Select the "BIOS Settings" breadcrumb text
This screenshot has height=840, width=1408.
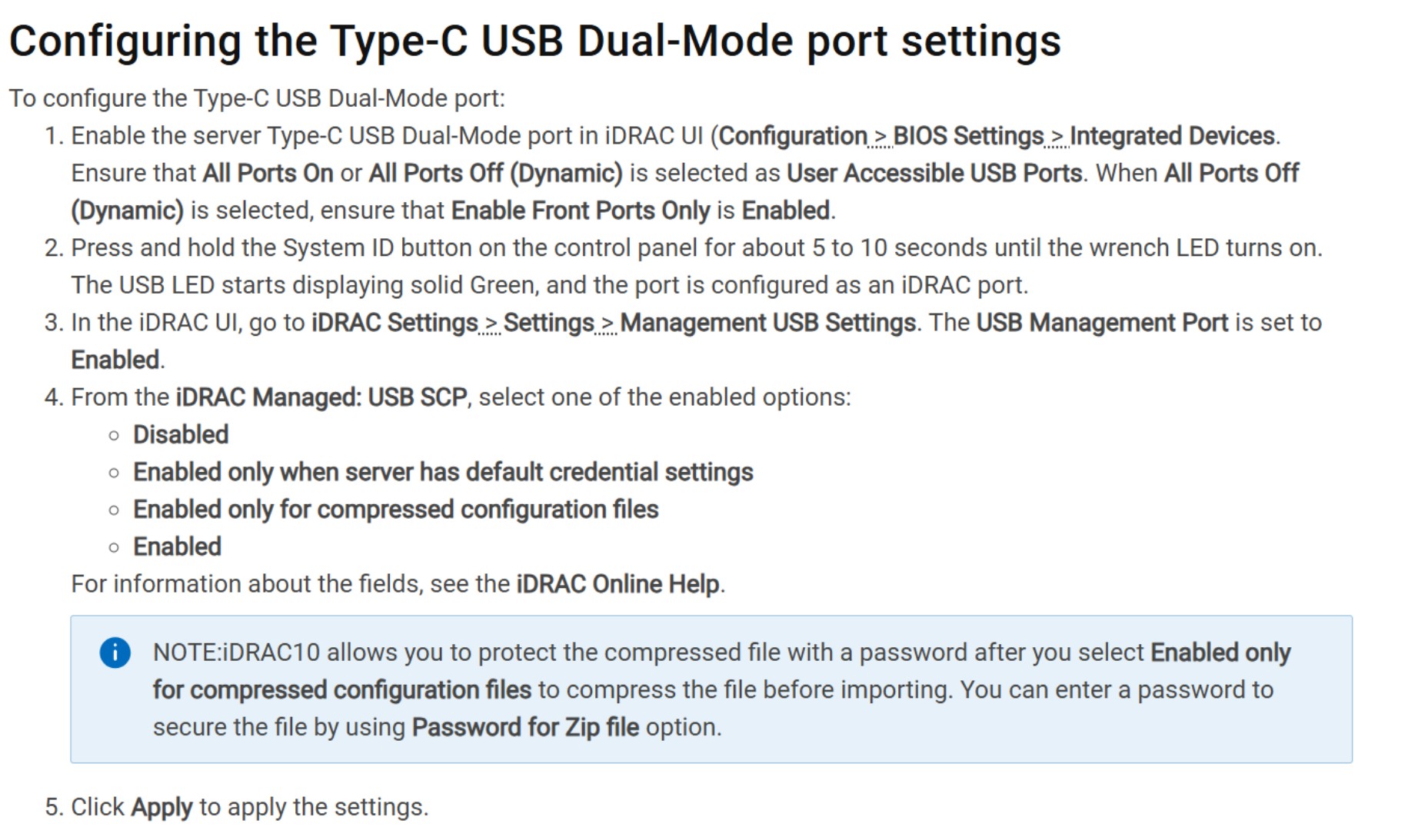coord(967,136)
